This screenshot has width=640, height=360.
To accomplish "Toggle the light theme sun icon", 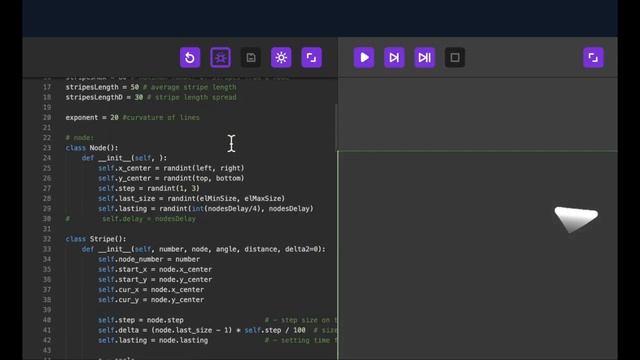I will pos(281,58).
